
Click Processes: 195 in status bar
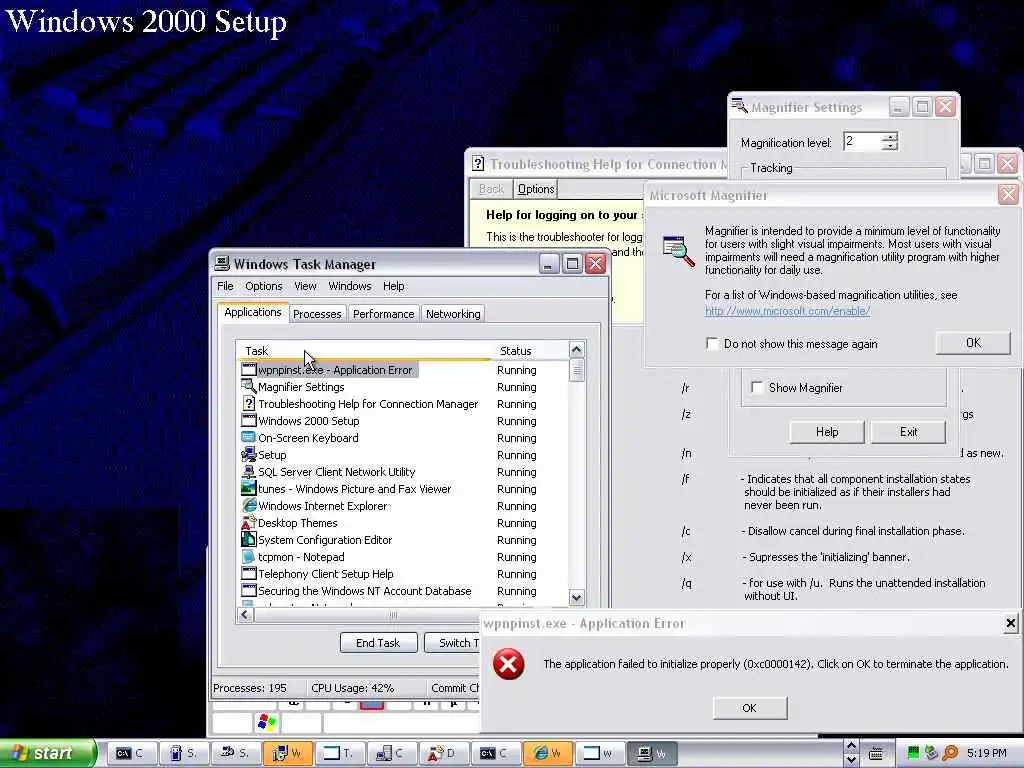point(250,688)
